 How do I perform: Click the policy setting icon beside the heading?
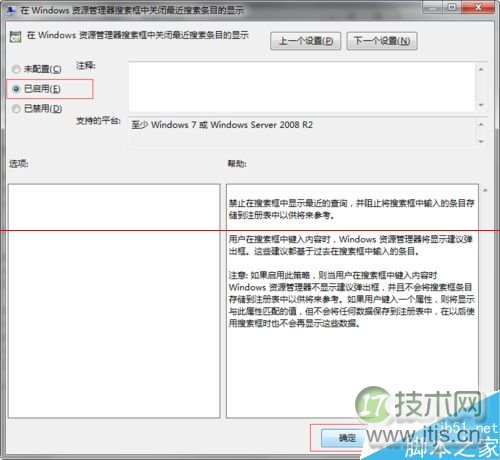tap(15, 36)
